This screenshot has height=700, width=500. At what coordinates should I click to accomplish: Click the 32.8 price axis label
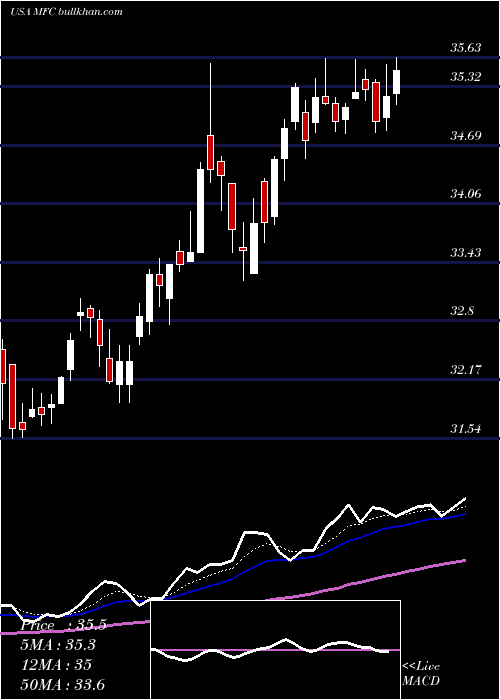(x=462, y=311)
